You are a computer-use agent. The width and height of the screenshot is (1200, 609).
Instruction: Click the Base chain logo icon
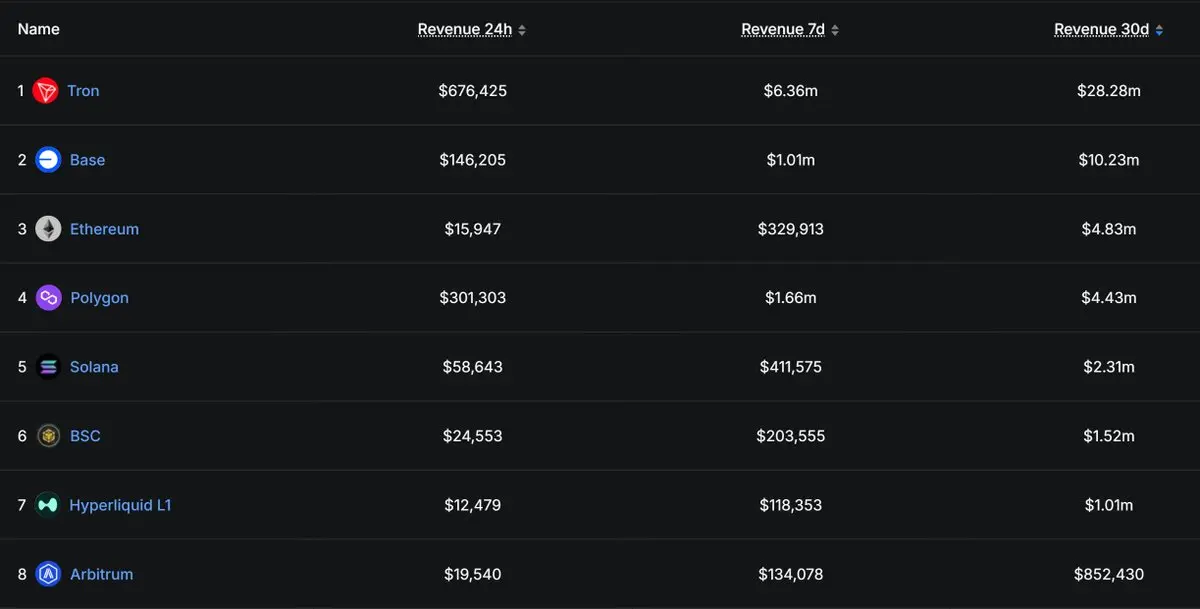48,160
